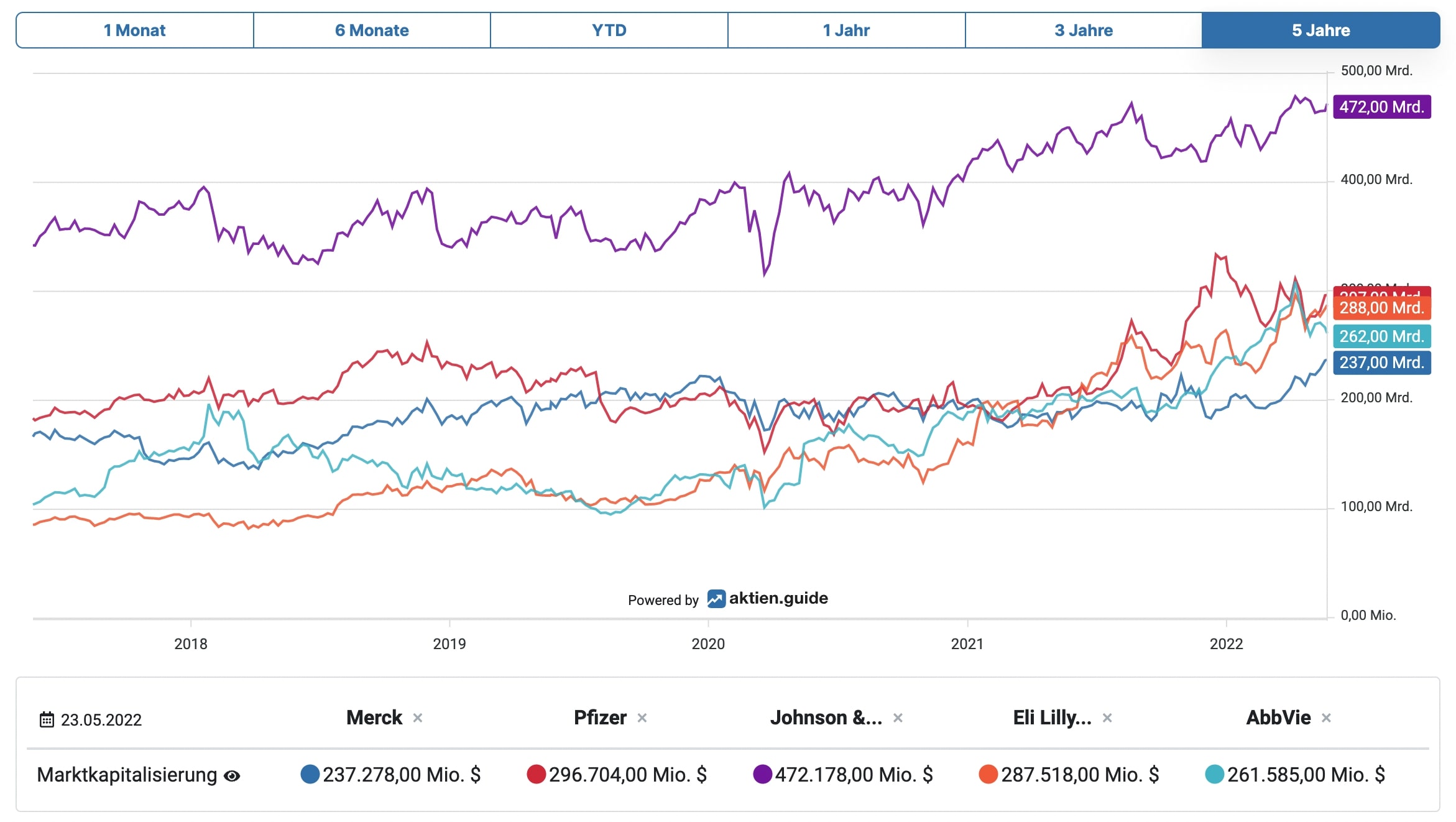
Task: Click the date 23.05.2022
Action: pos(101,720)
